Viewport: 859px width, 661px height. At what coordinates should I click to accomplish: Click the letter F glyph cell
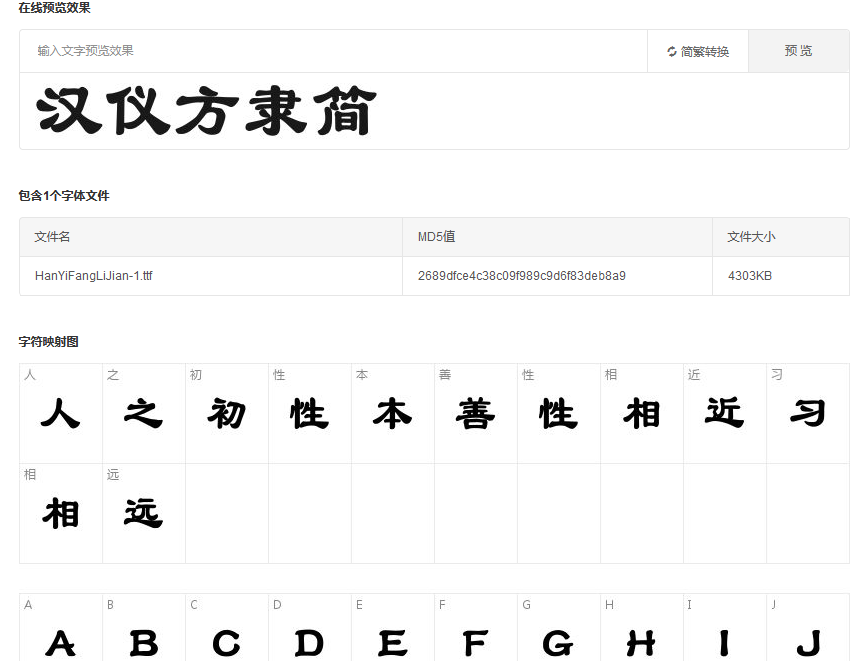(x=476, y=628)
